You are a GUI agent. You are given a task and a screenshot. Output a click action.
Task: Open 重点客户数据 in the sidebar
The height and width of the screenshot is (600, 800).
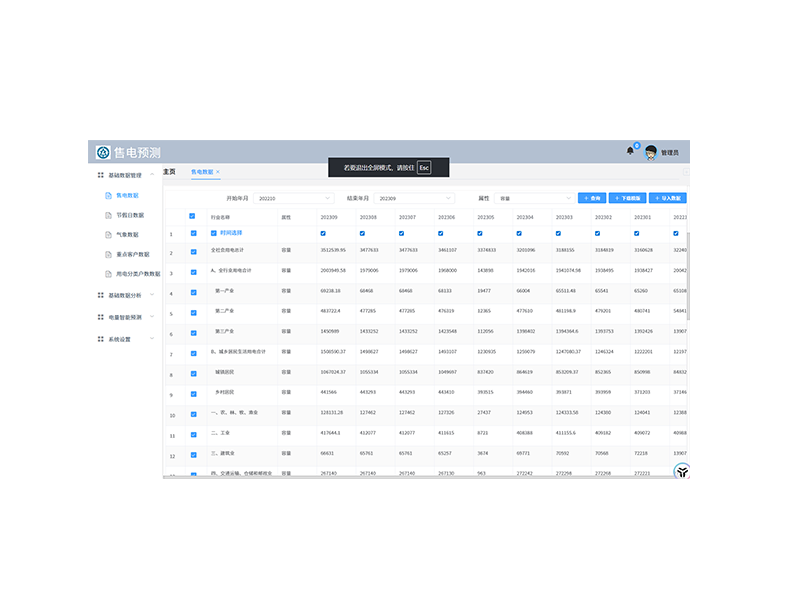click(x=132, y=254)
